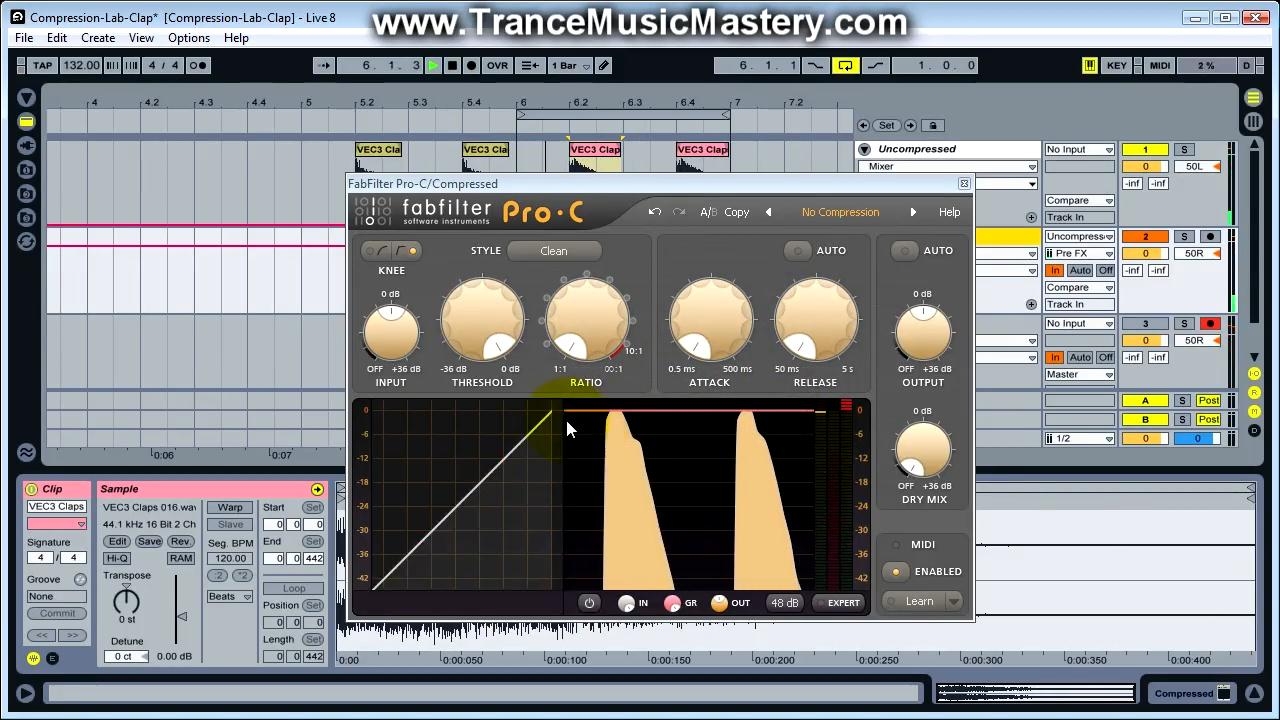Image resolution: width=1280 pixels, height=720 pixels.
Task: Open the Options menu
Action: coord(189,38)
